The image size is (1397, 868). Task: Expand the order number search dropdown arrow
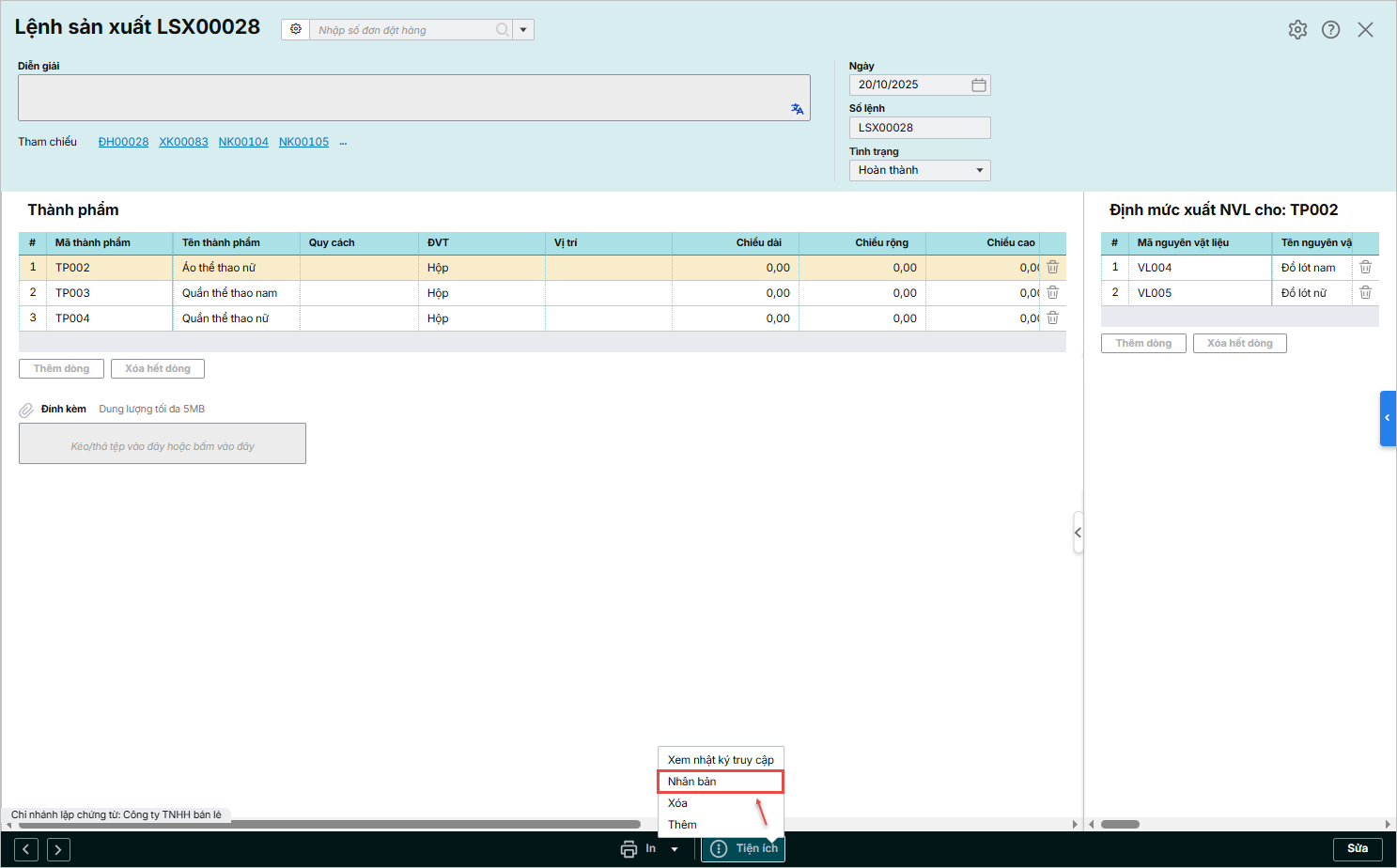coord(523,30)
